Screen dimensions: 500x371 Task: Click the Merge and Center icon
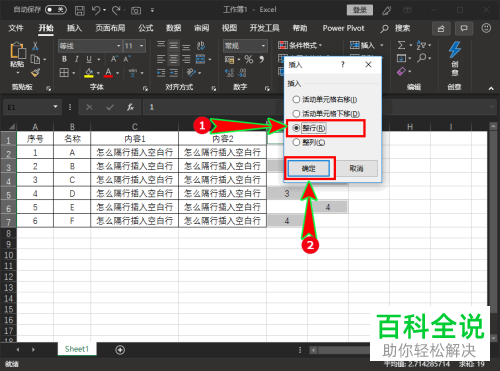200,59
